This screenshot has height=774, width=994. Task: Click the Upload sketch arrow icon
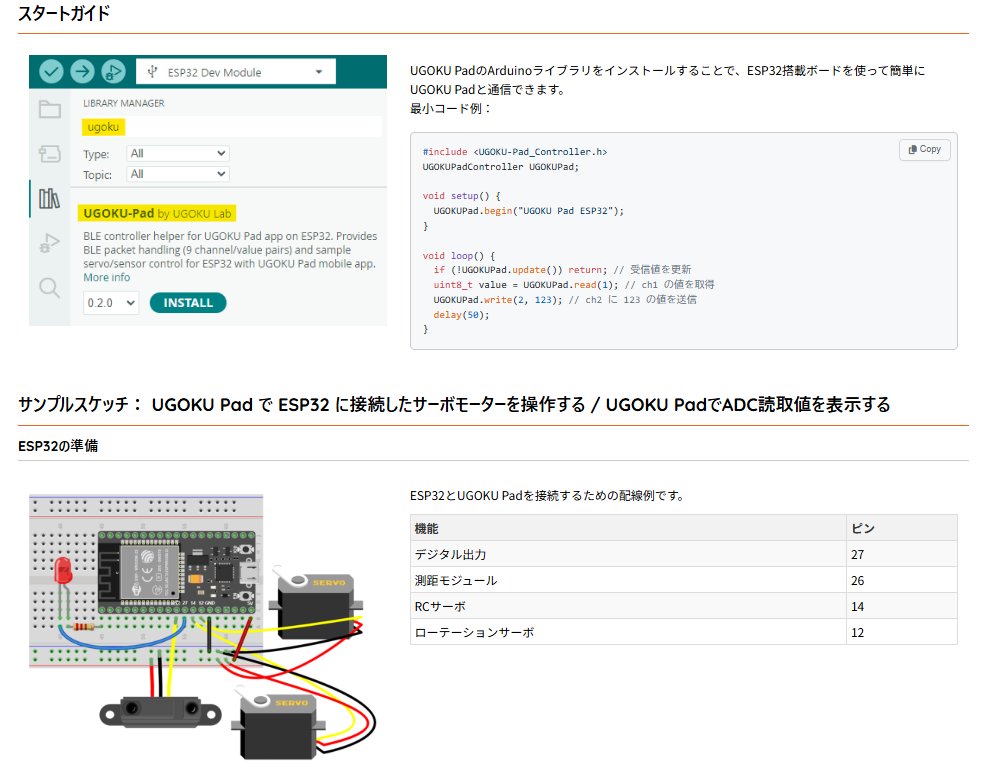(82, 71)
